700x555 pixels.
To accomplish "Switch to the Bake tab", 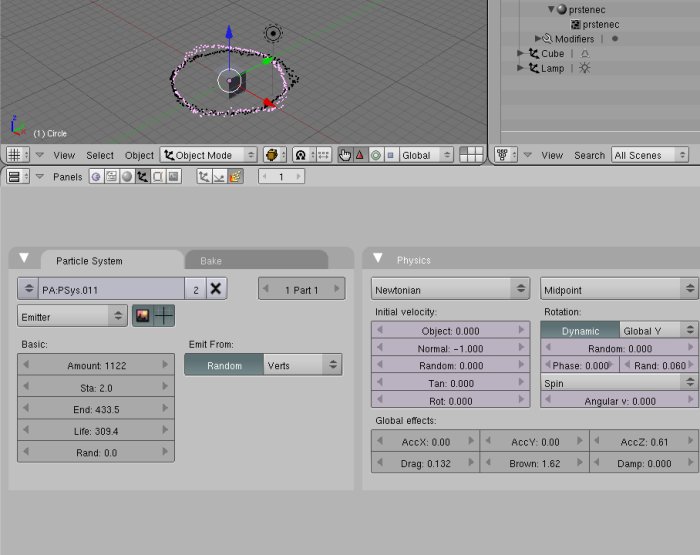I will coord(211,261).
